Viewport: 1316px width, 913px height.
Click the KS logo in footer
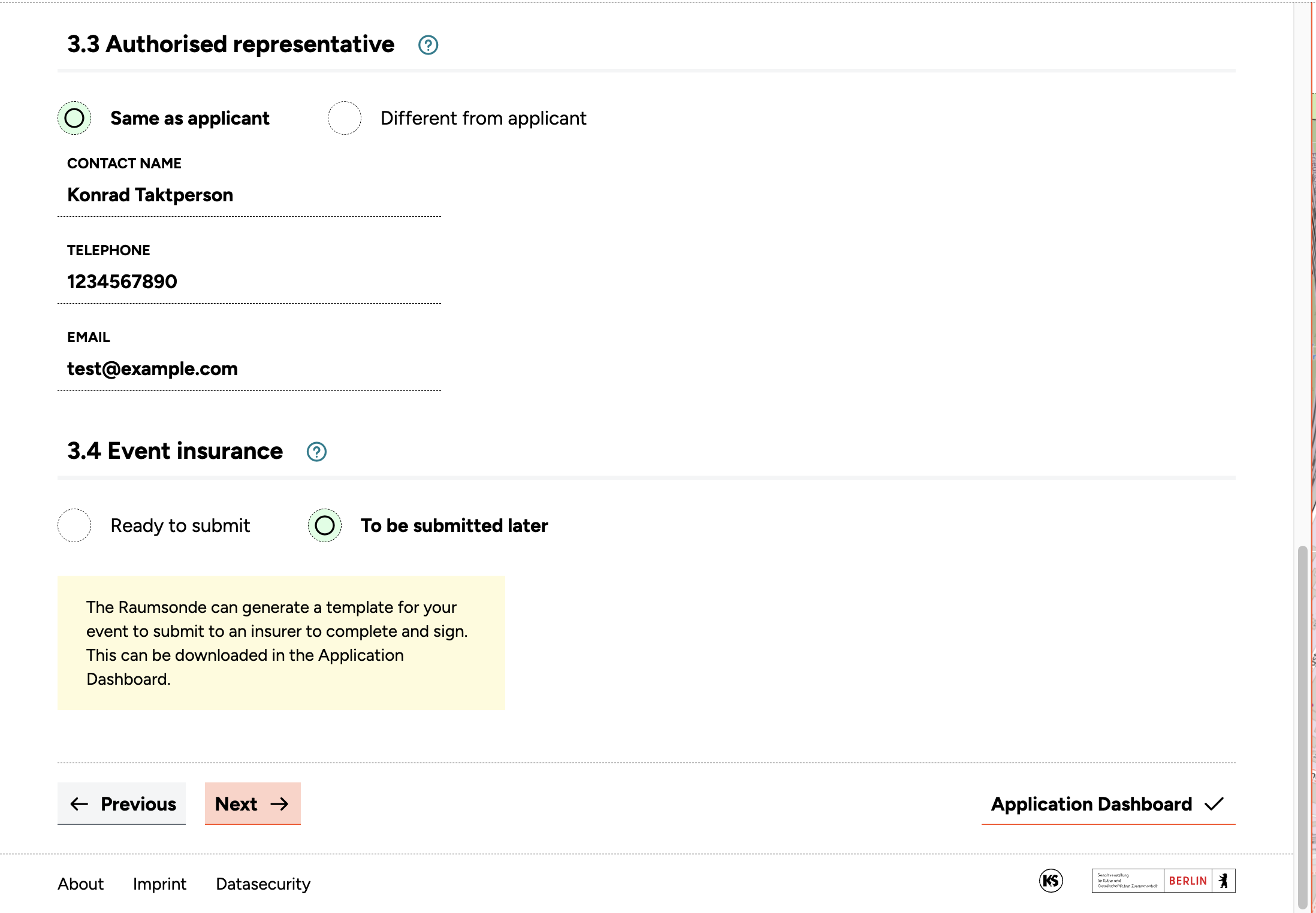coord(1051,881)
